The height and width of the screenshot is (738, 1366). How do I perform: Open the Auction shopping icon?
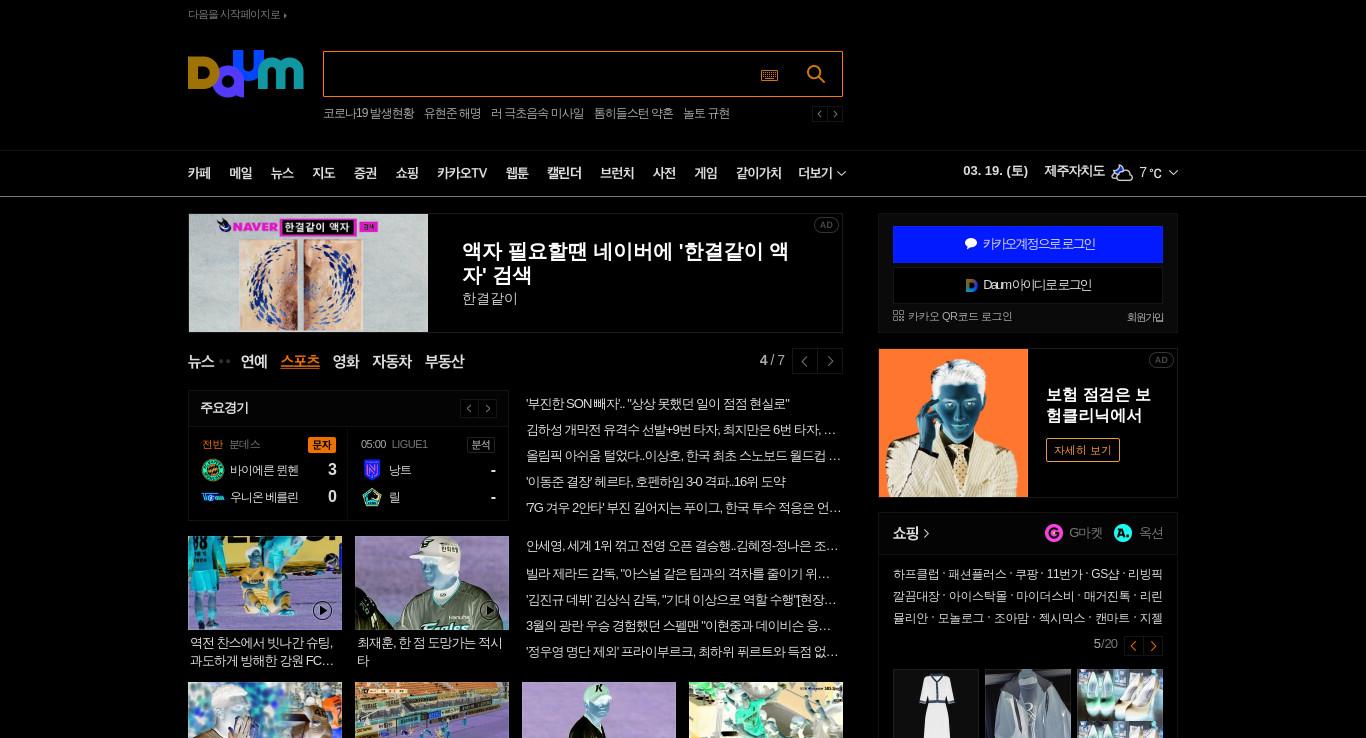(x=1123, y=533)
